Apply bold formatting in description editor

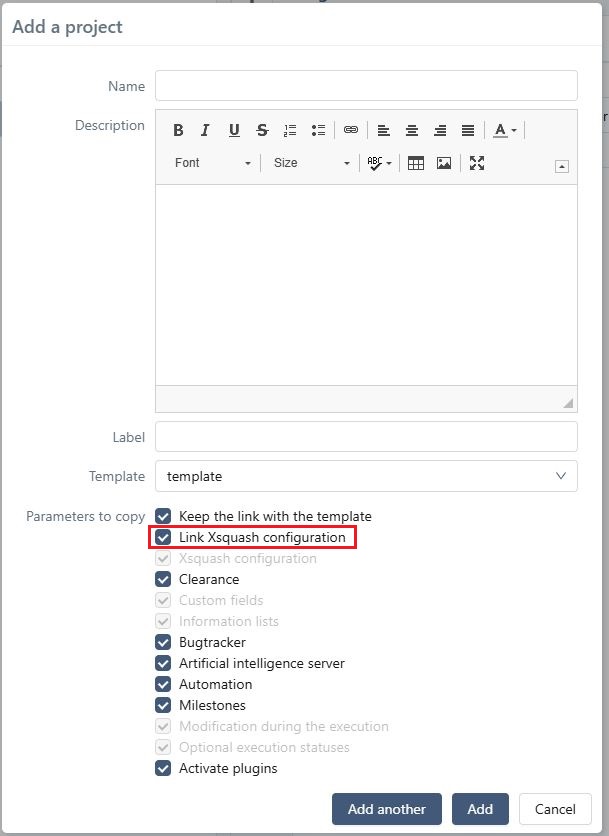click(x=178, y=130)
